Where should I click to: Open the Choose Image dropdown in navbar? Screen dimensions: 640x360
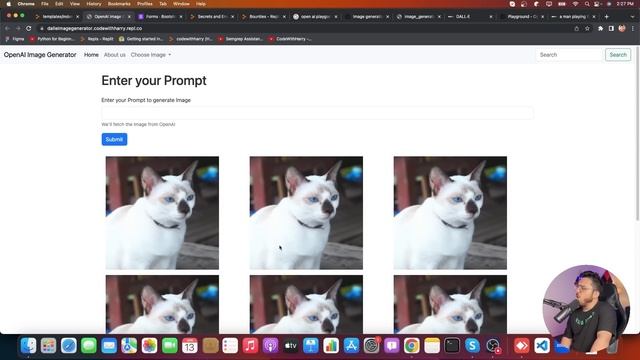pyautogui.click(x=151, y=55)
